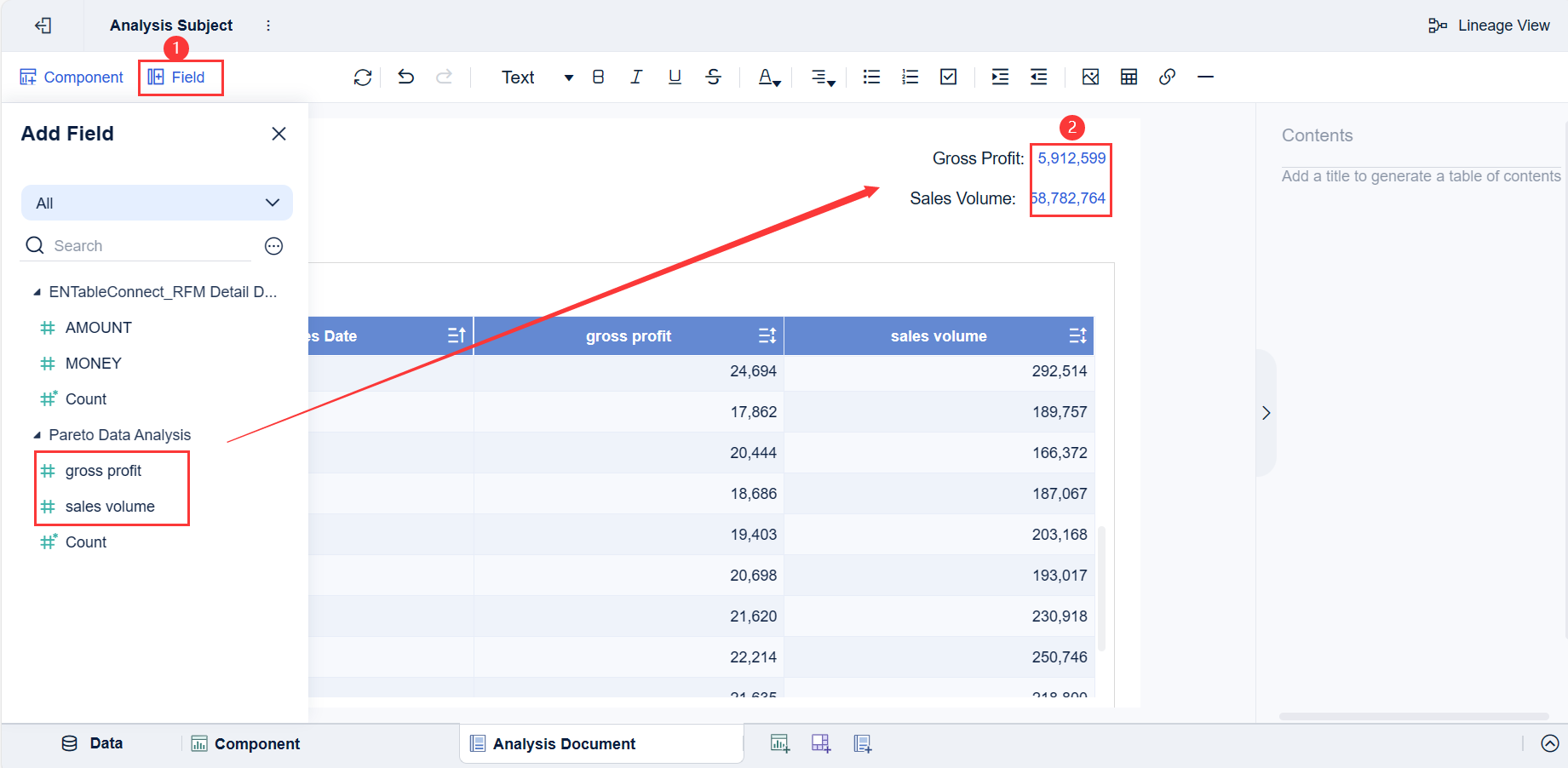Collapse the Pareto Data Analysis tree node
Image resolution: width=1568 pixels, height=768 pixels.
tap(37, 434)
